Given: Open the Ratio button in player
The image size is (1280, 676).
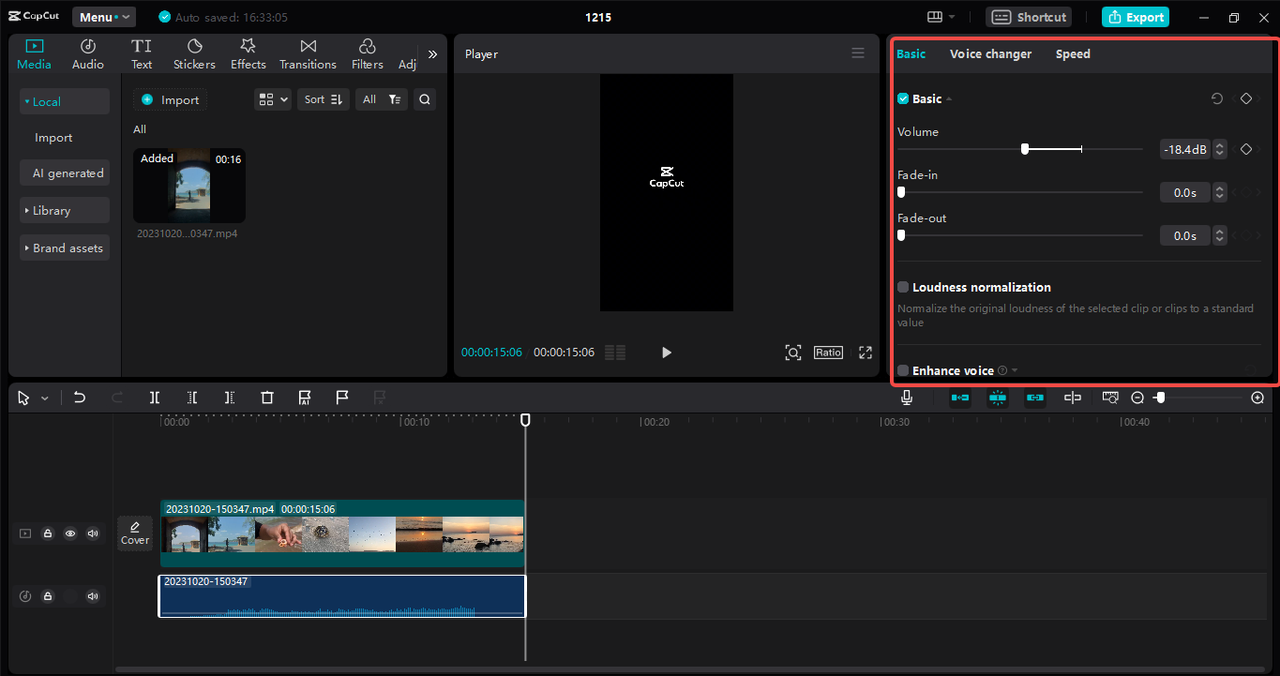Looking at the screenshot, I should pos(828,352).
